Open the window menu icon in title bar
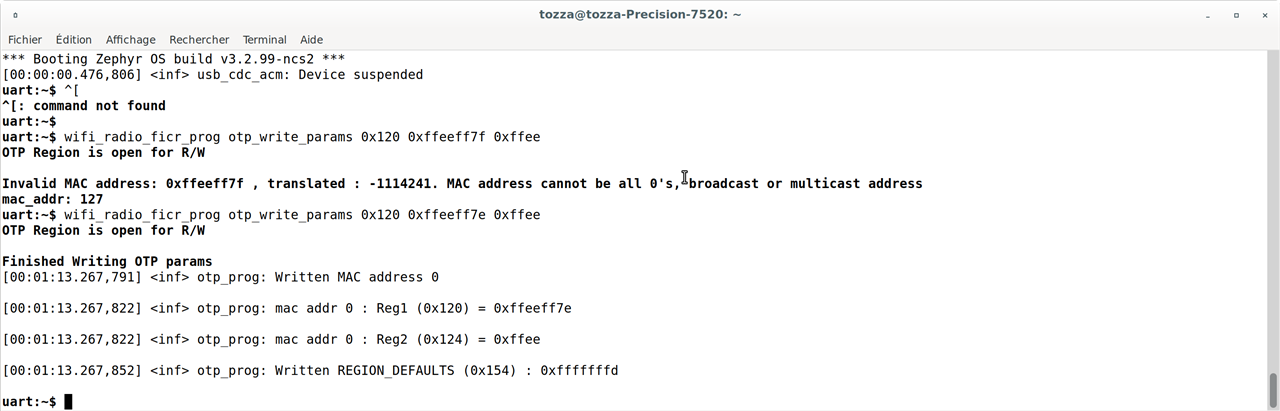Image resolution: width=1280 pixels, height=411 pixels. (x=15, y=15)
